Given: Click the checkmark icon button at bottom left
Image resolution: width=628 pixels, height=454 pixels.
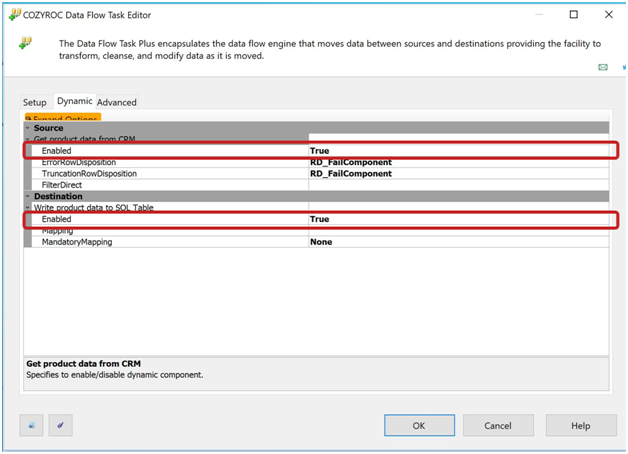Looking at the screenshot, I should click(60, 425).
